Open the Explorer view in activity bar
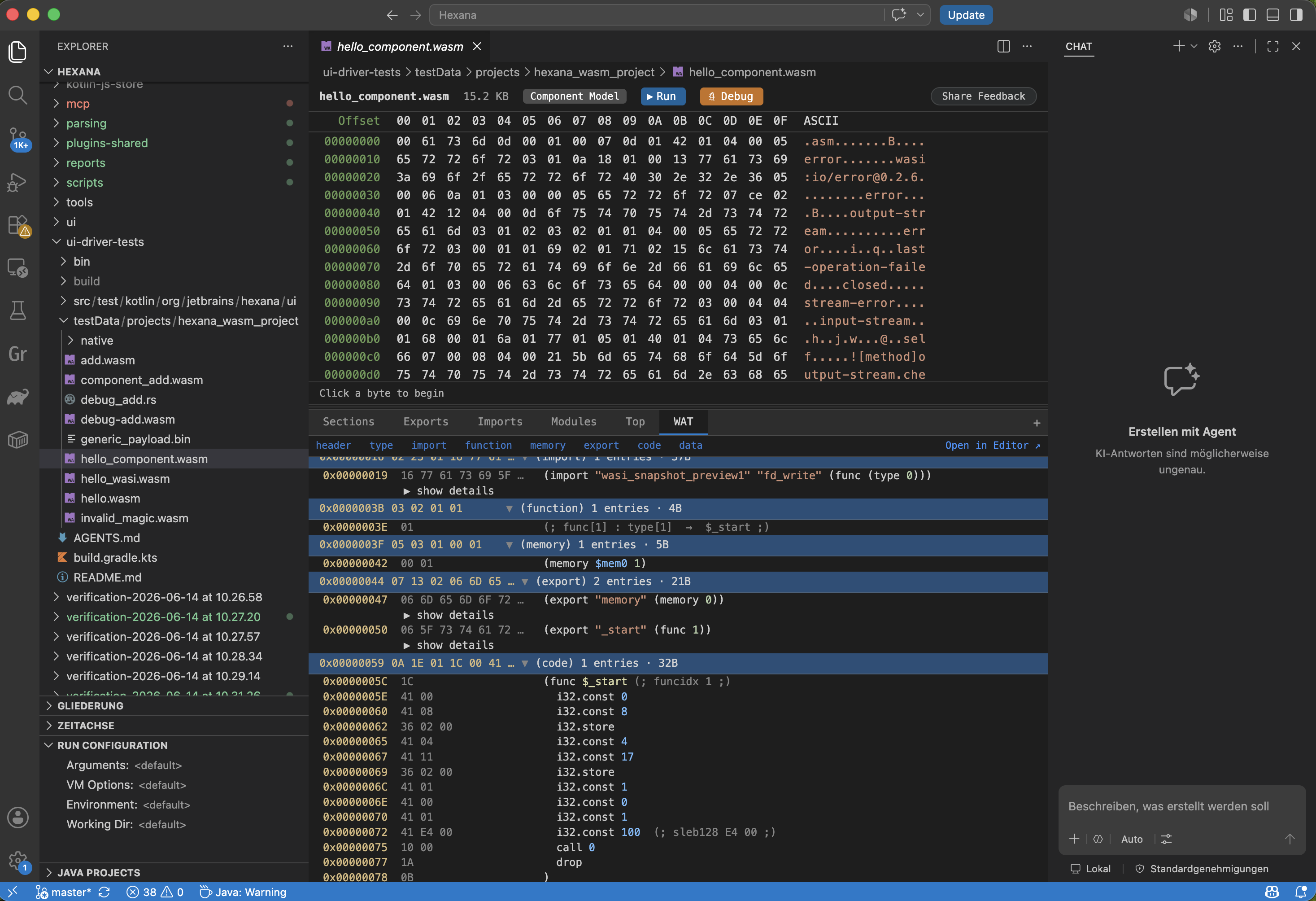1316x901 pixels. pos(17,52)
